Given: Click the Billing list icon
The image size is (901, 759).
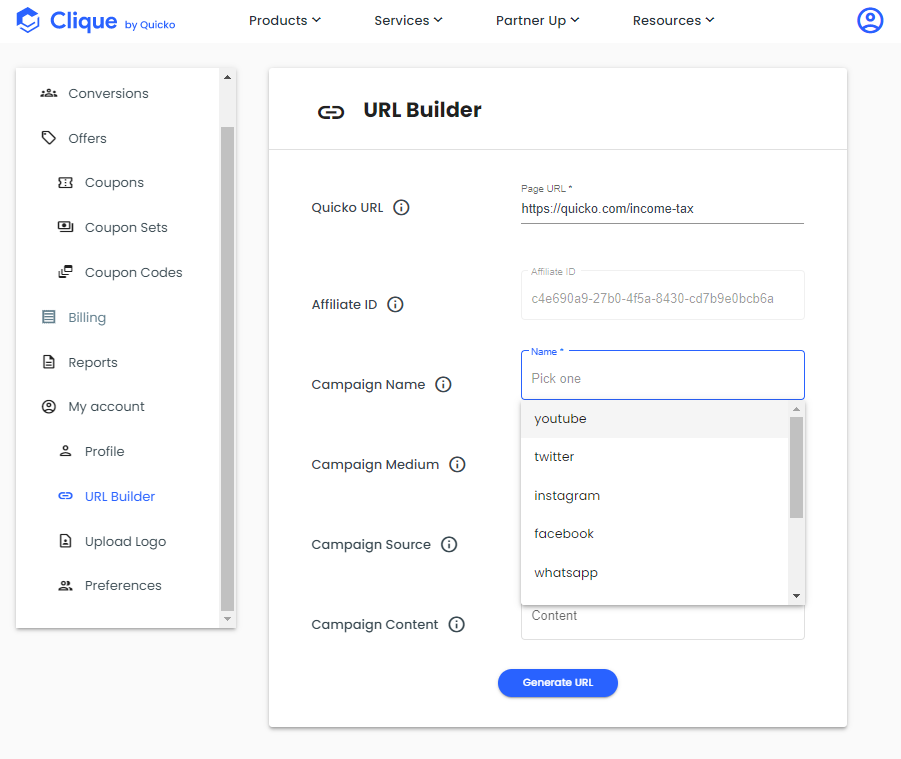Looking at the screenshot, I should point(49,317).
